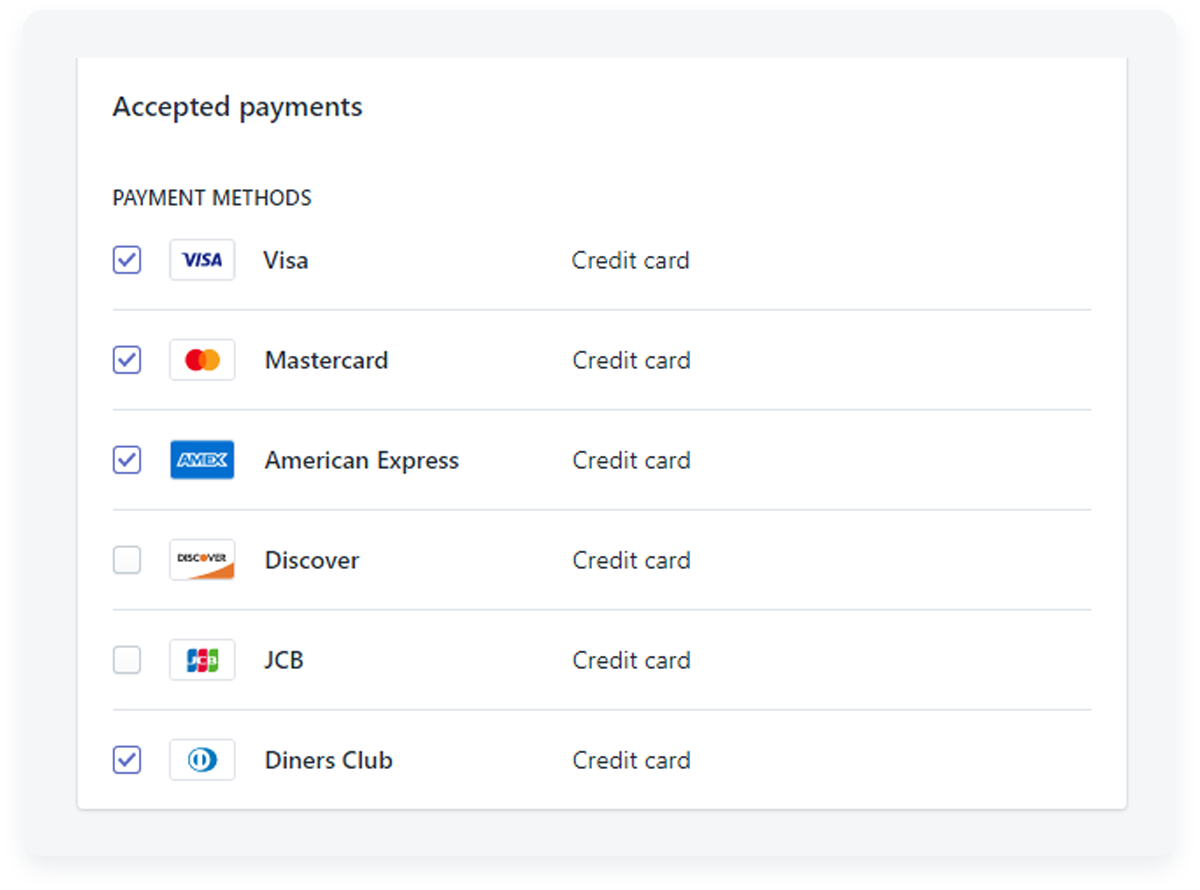Uncheck the Diners Club checkbox
The image size is (1200, 890).
(x=127, y=760)
